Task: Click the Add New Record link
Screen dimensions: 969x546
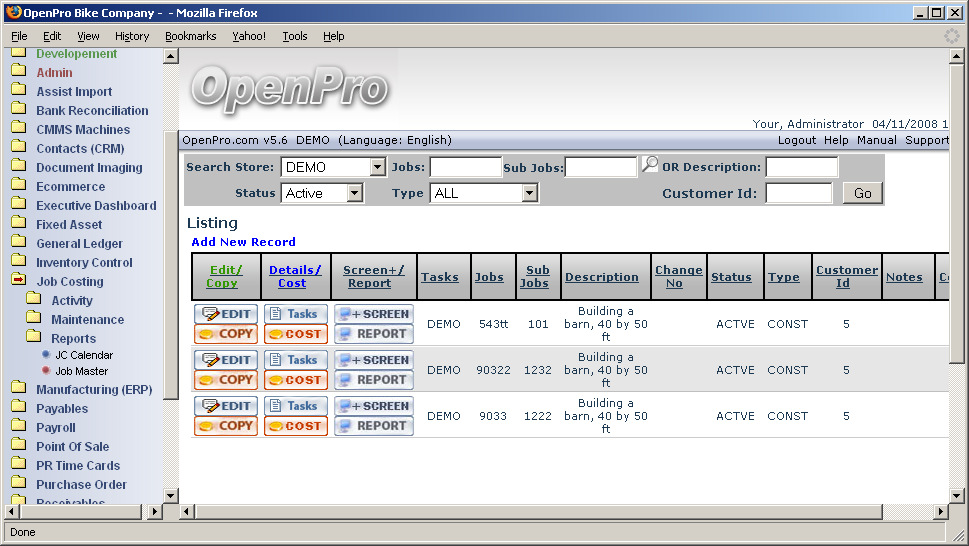Action: pyautogui.click(x=244, y=242)
